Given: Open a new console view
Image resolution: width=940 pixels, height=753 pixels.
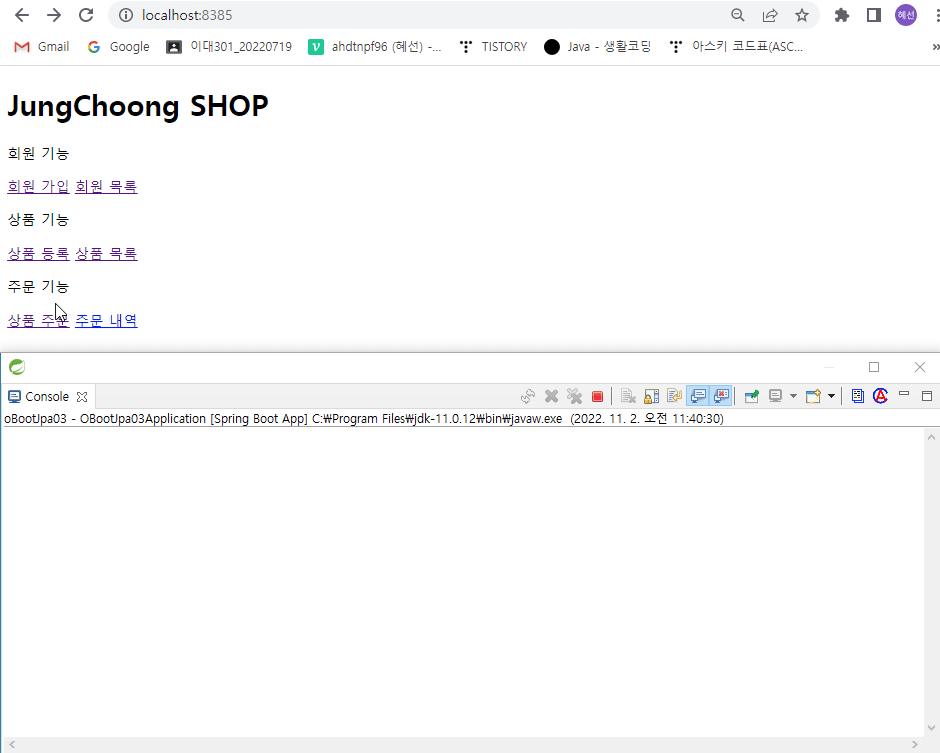Looking at the screenshot, I should point(814,396).
